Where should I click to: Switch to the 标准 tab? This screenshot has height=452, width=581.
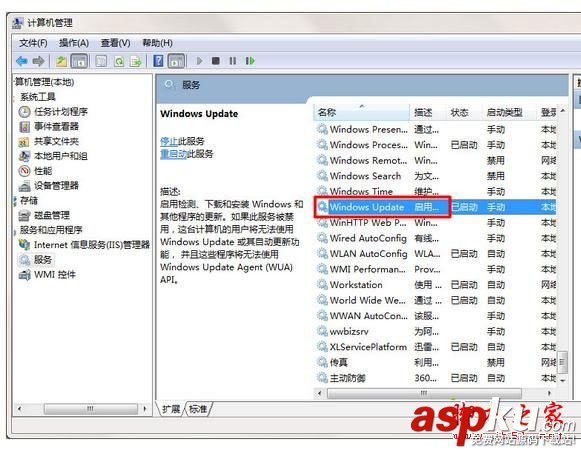198,409
